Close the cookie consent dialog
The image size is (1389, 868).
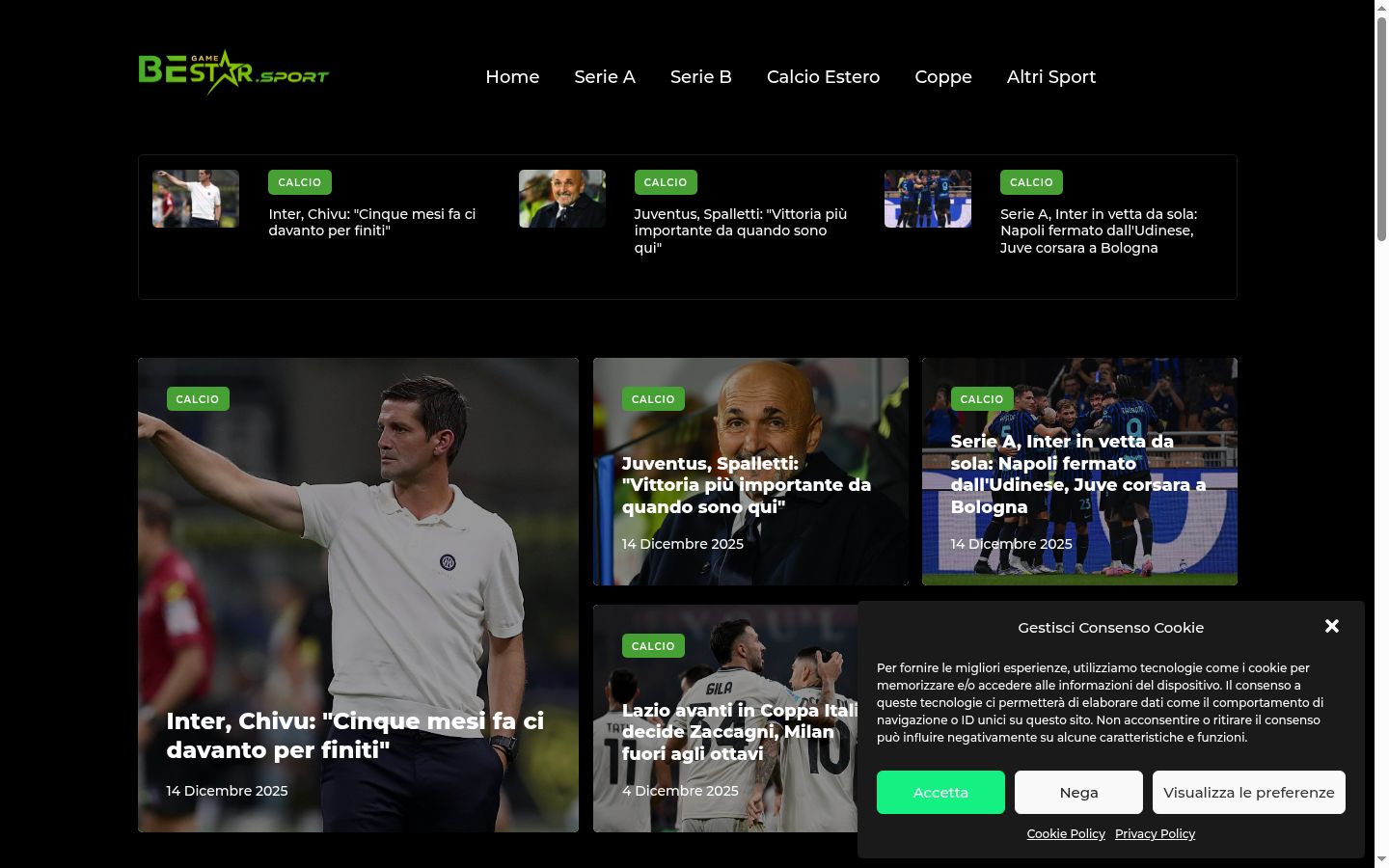[x=1332, y=626]
